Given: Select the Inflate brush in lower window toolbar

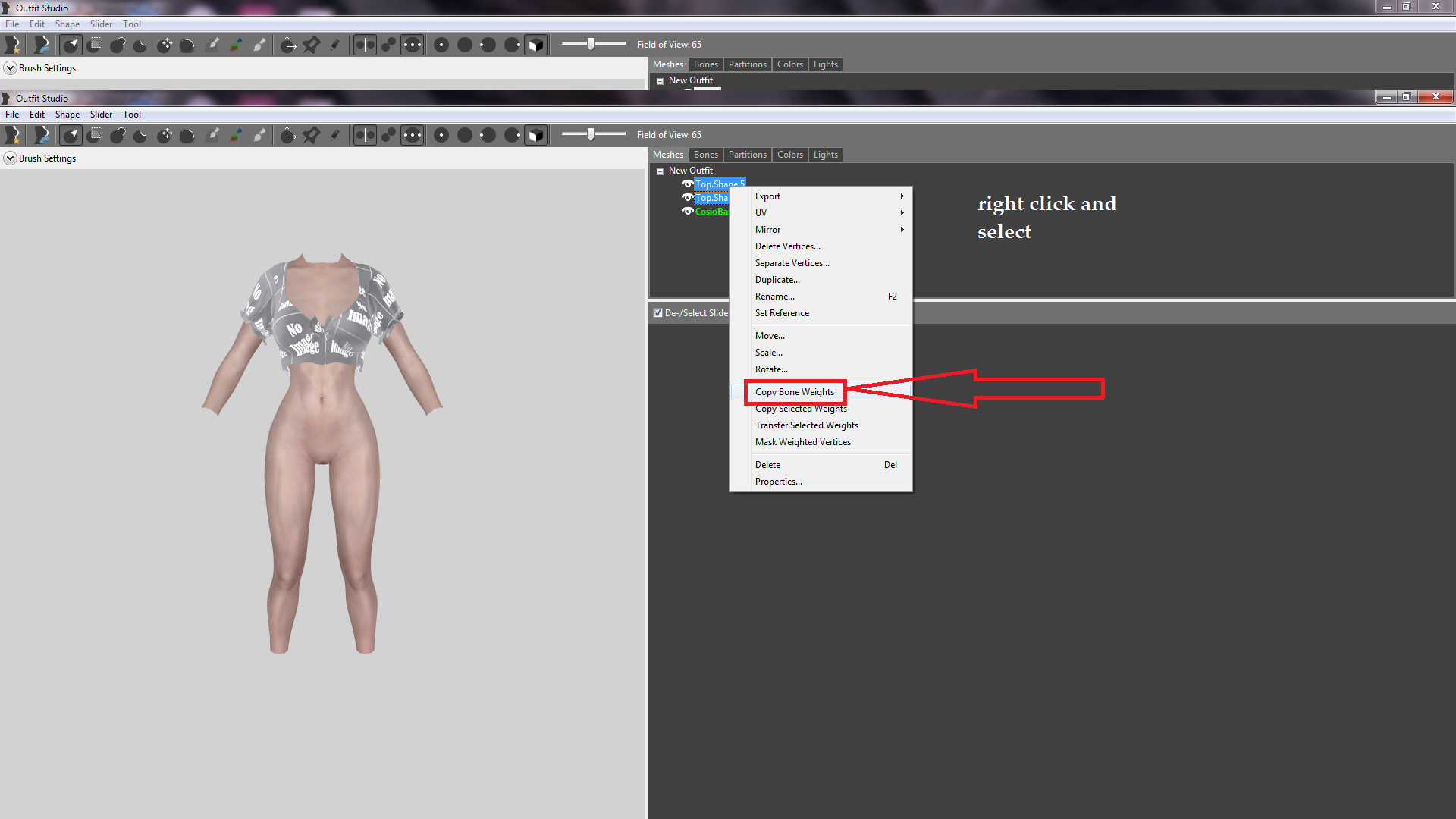Looking at the screenshot, I should point(118,135).
